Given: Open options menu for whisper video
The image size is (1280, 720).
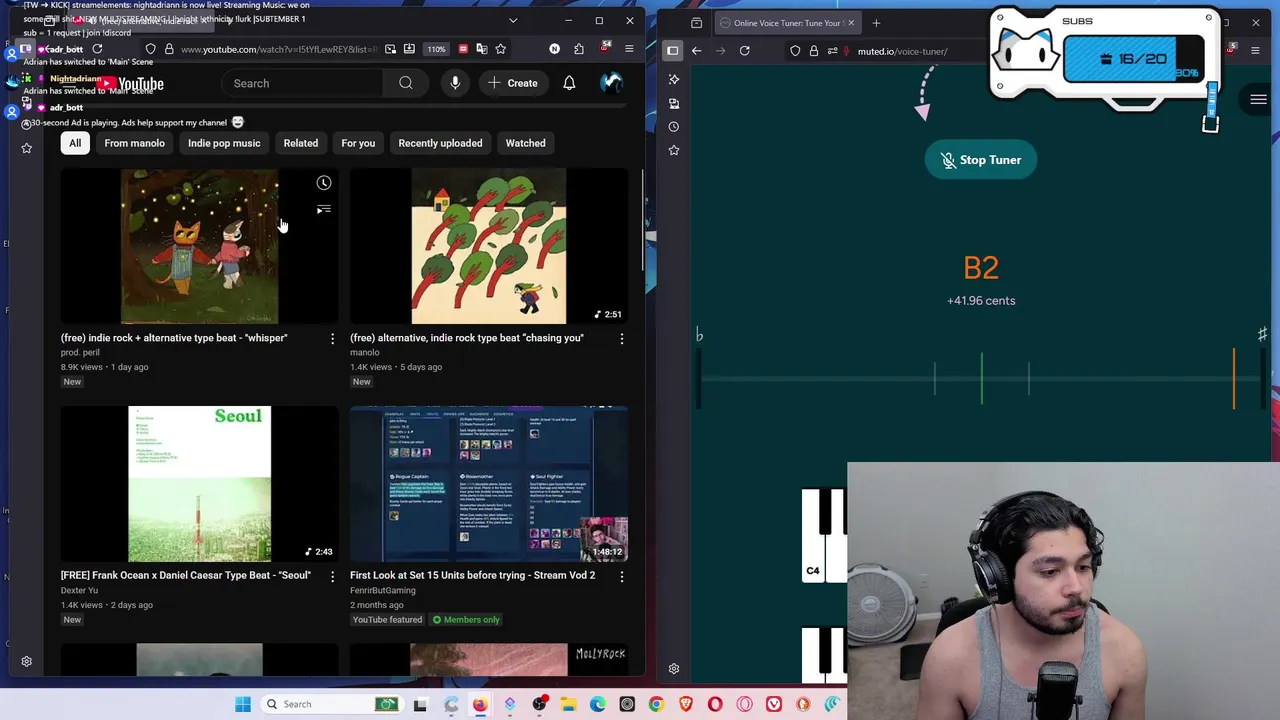Looking at the screenshot, I should click(332, 339).
